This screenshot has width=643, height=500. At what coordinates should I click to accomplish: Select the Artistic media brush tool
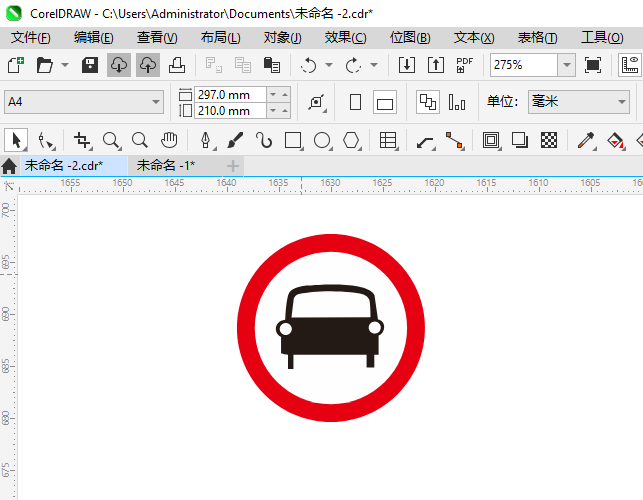coord(235,141)
